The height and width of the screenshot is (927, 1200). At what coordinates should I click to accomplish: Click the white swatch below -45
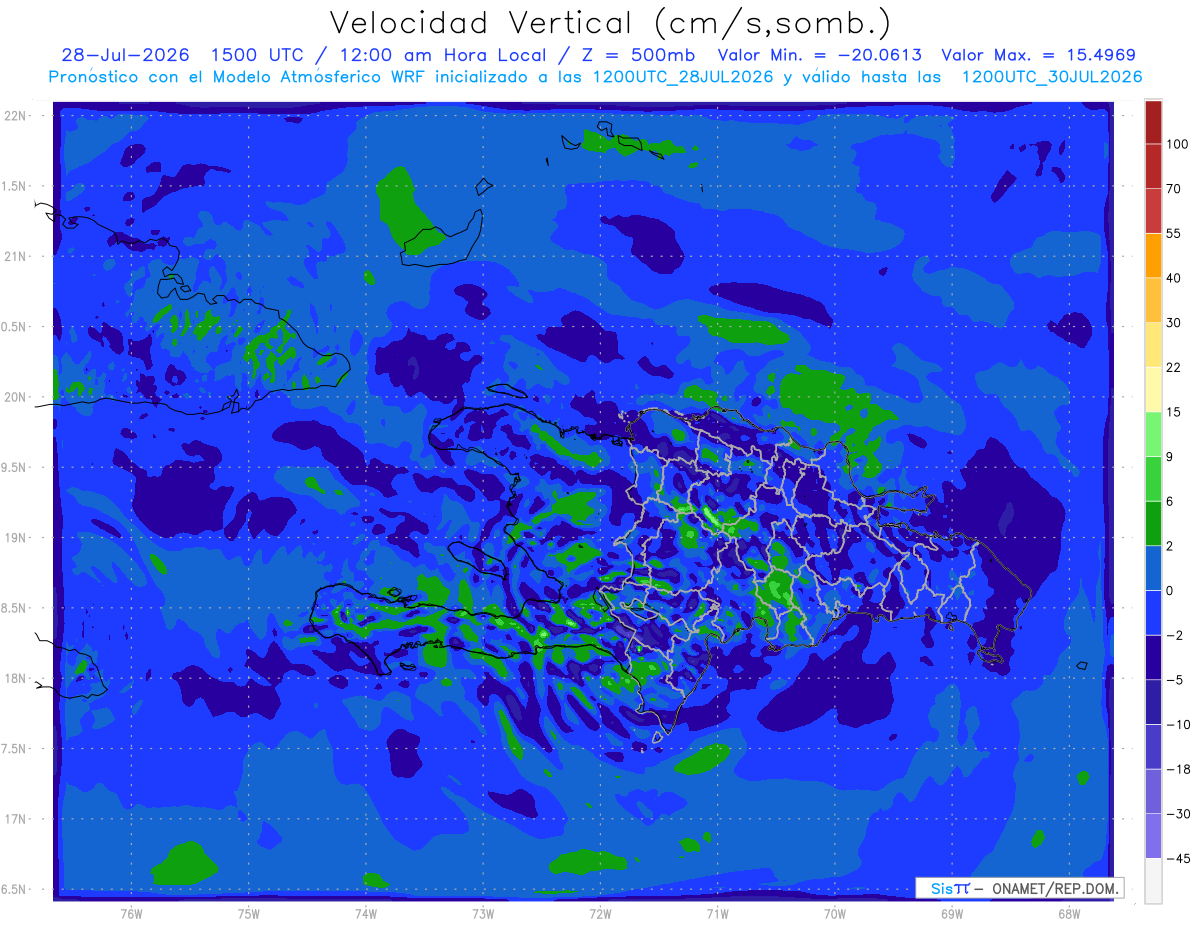tap(1153, 880)
